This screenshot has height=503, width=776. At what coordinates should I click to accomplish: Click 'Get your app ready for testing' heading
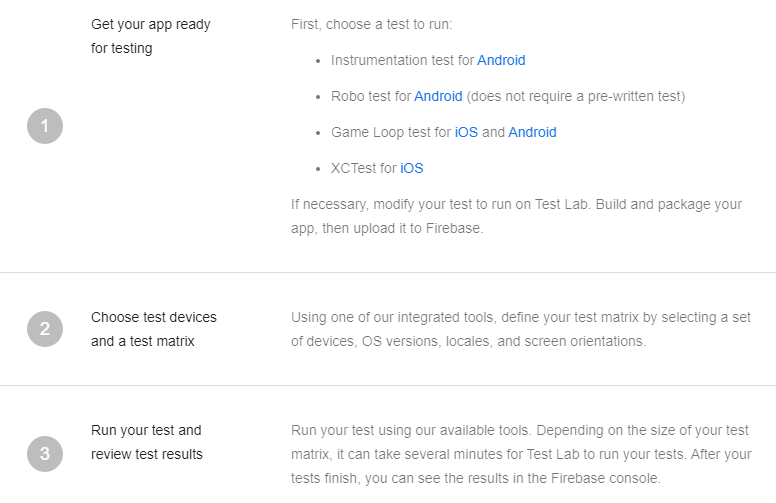(x=150, y=36)
